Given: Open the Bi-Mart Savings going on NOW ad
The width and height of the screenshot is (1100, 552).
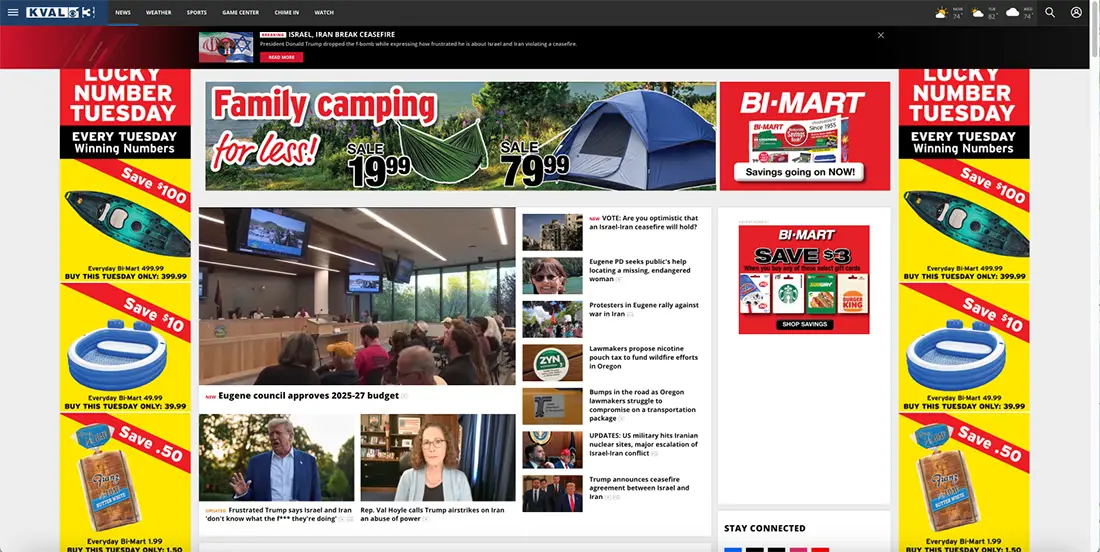Looking at the screenshot, I should (805, 136).
